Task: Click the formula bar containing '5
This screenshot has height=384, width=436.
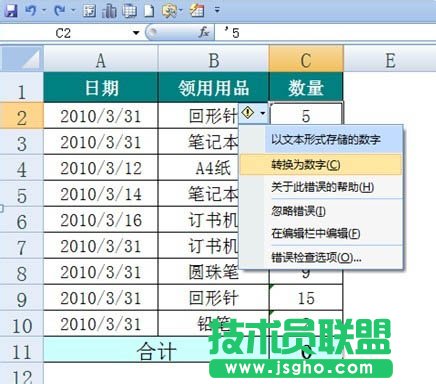Action: pos(325,33)
